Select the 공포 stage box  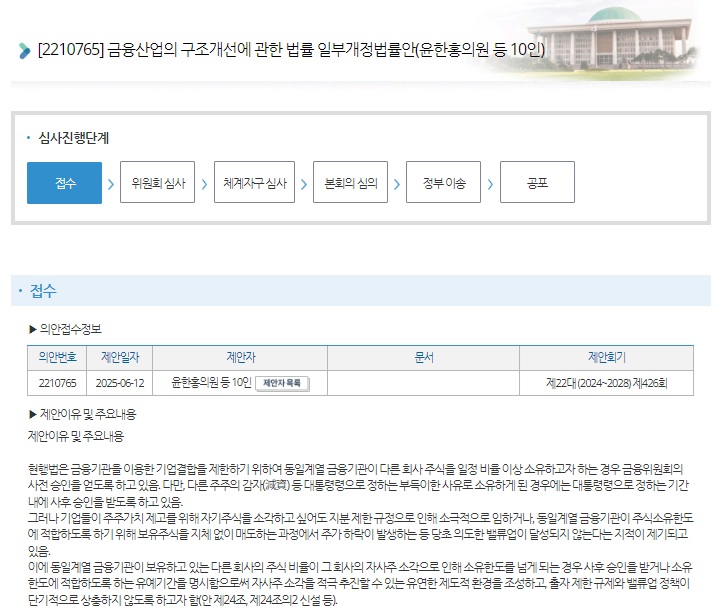(537, 183)
